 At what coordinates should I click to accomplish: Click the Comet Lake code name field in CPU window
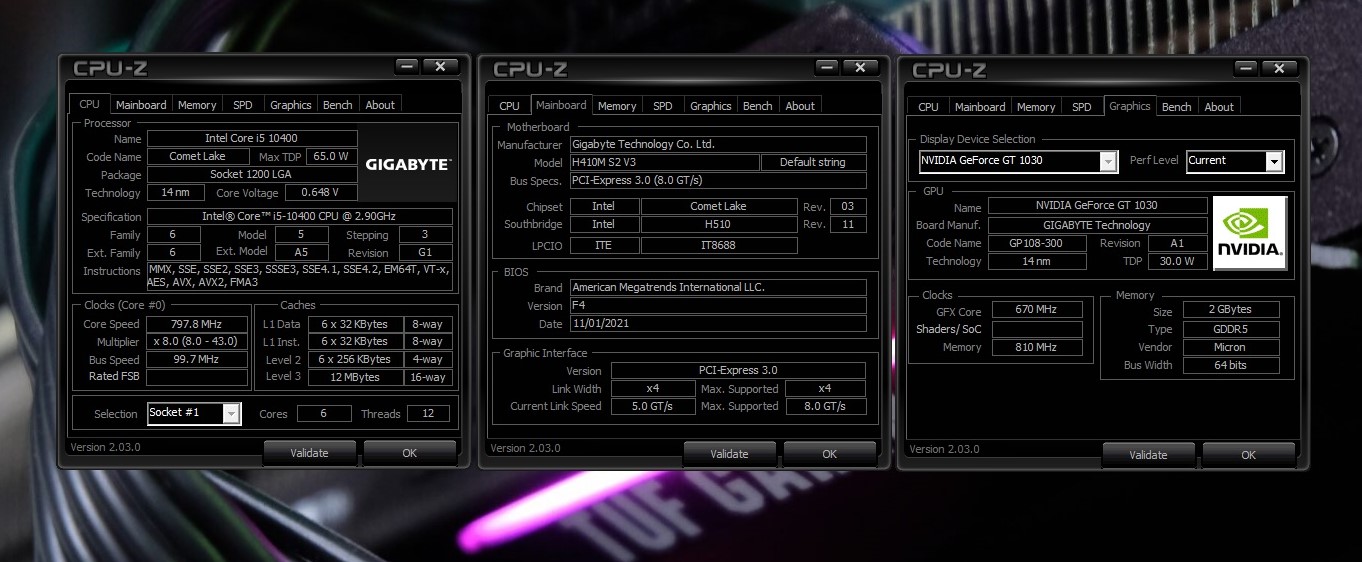pos(198,157)
